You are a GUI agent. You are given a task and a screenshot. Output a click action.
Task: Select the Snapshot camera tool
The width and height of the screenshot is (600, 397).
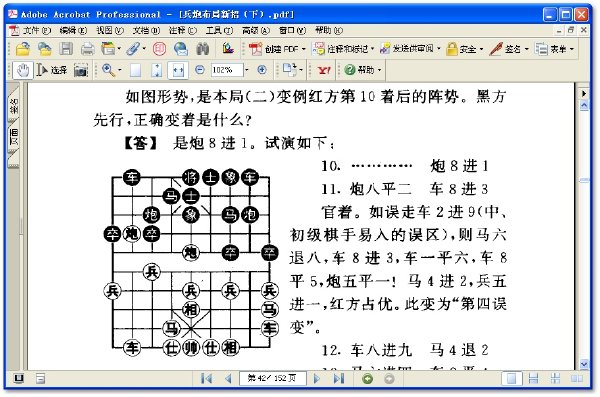[x=81, y=70]
